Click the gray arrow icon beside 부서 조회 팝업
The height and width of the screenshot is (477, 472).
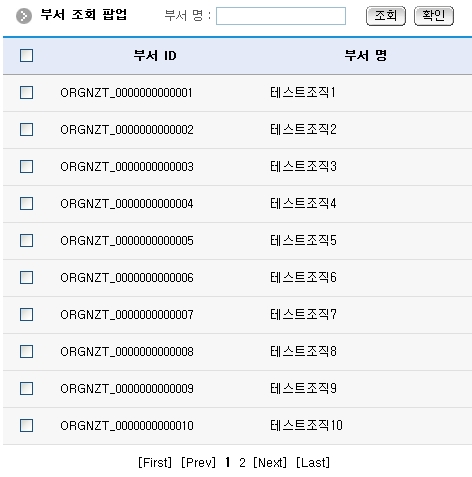(x=24, y=16)
